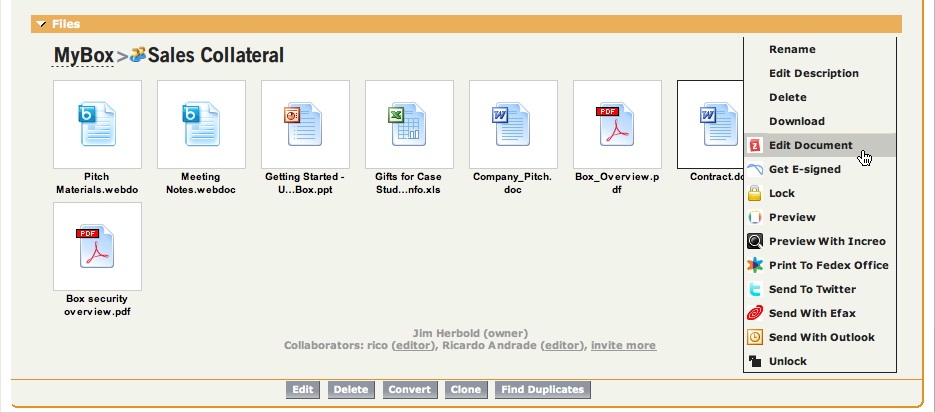935x412 pixels.
Task: Select the Contract.doc file thumbnail
Action: coord(712,125)
